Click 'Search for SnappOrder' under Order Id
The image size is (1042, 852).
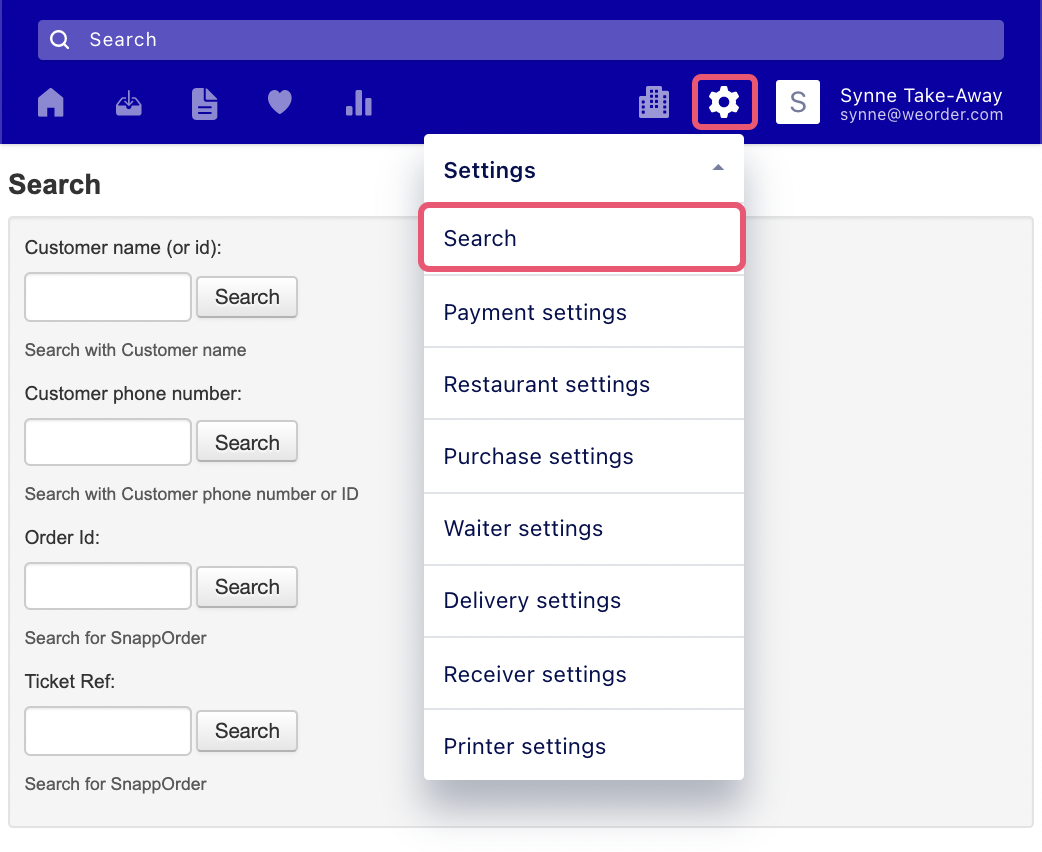pyautogui.click(x=116, y=638)
